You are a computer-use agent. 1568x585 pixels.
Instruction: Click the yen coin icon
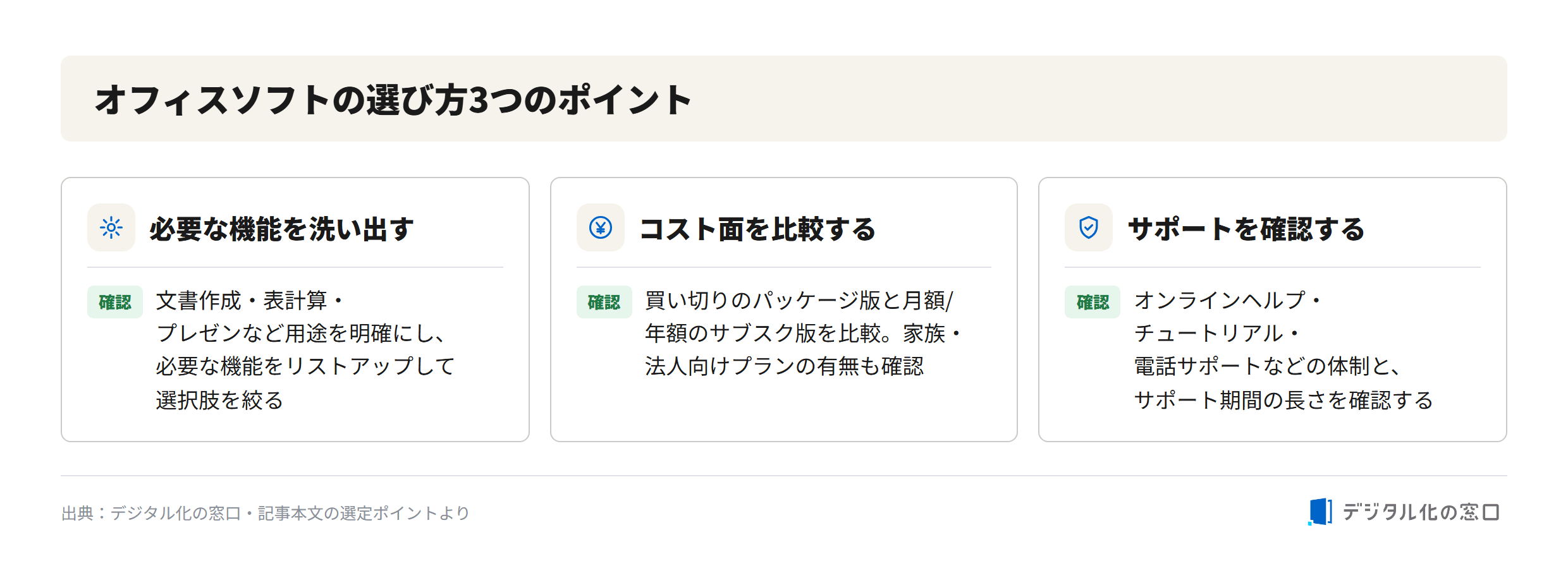600,227
